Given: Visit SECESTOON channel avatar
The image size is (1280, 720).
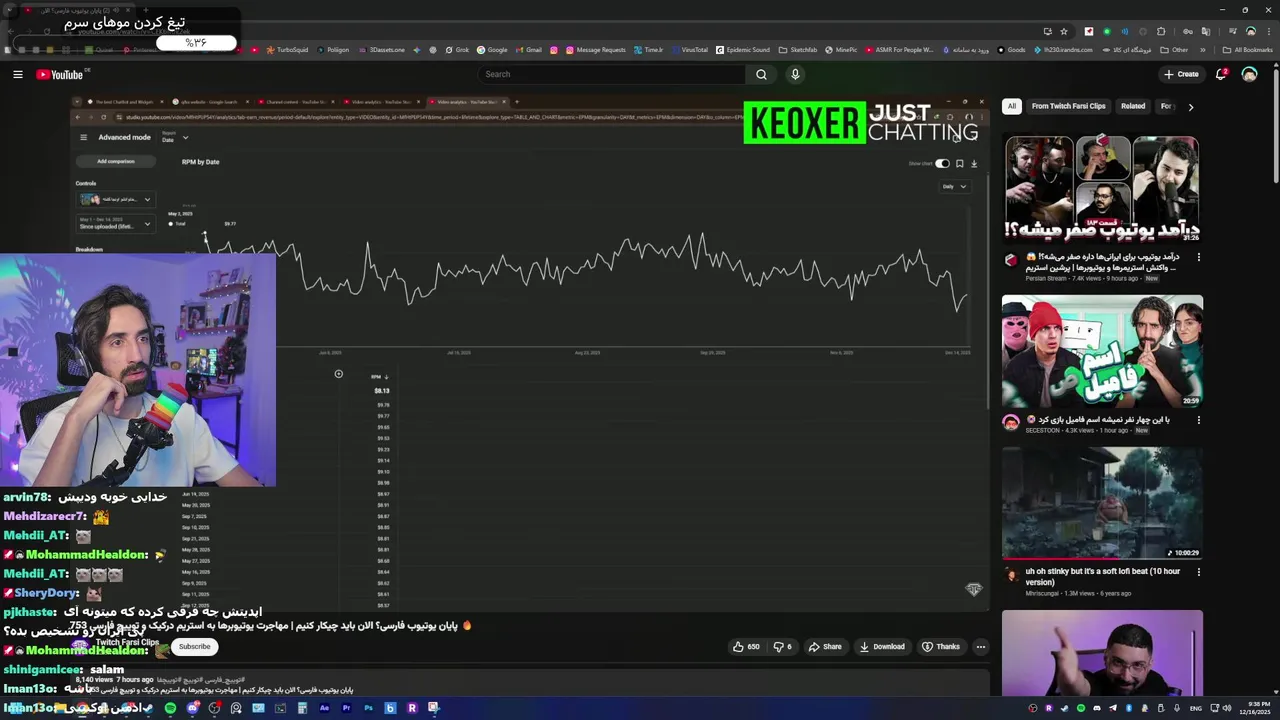Looking at the screenshot, I should [x=1011, y=422].
